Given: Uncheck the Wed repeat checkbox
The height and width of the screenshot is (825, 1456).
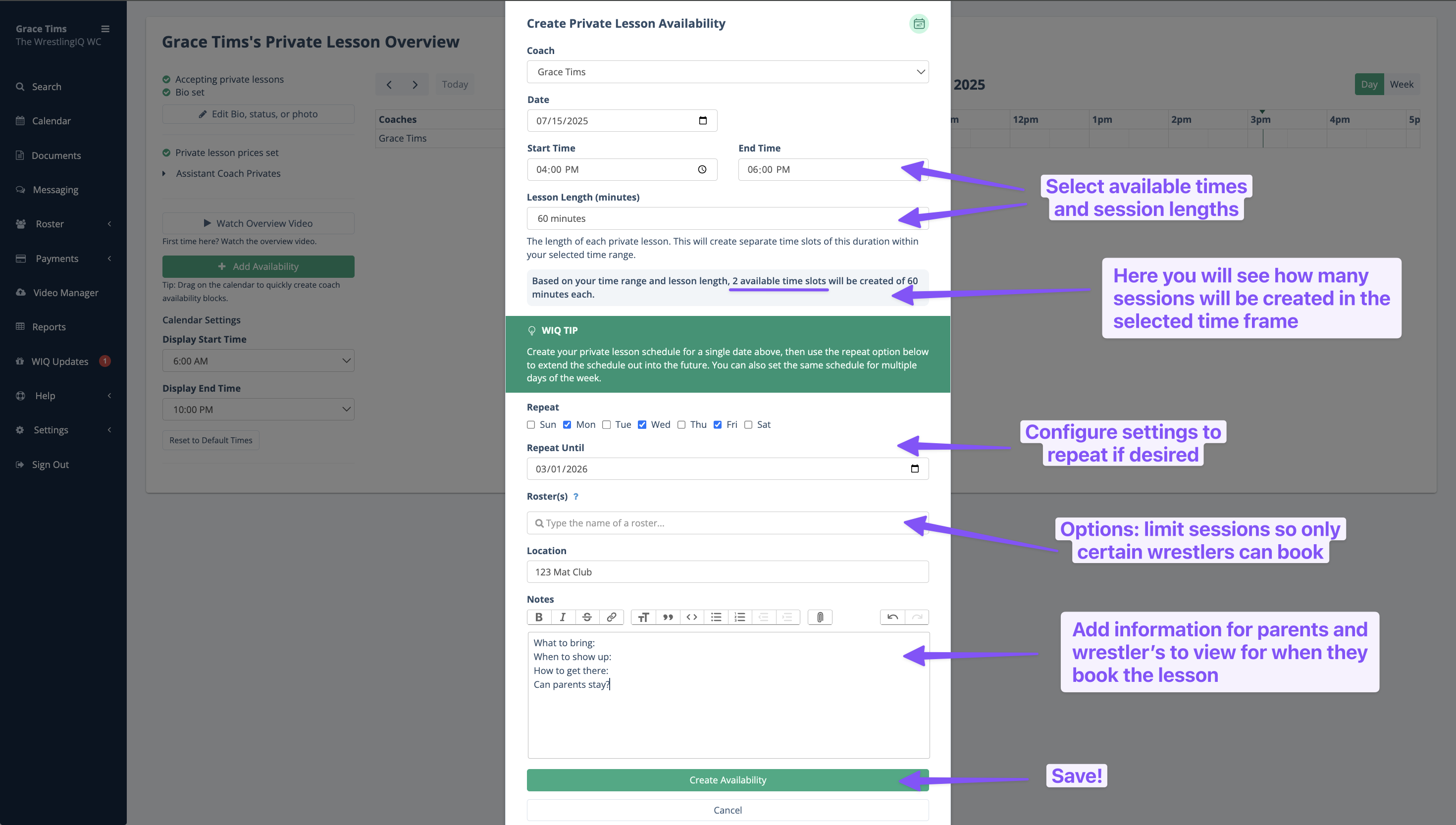Looking at the screenshot, I should click(642, 424).
